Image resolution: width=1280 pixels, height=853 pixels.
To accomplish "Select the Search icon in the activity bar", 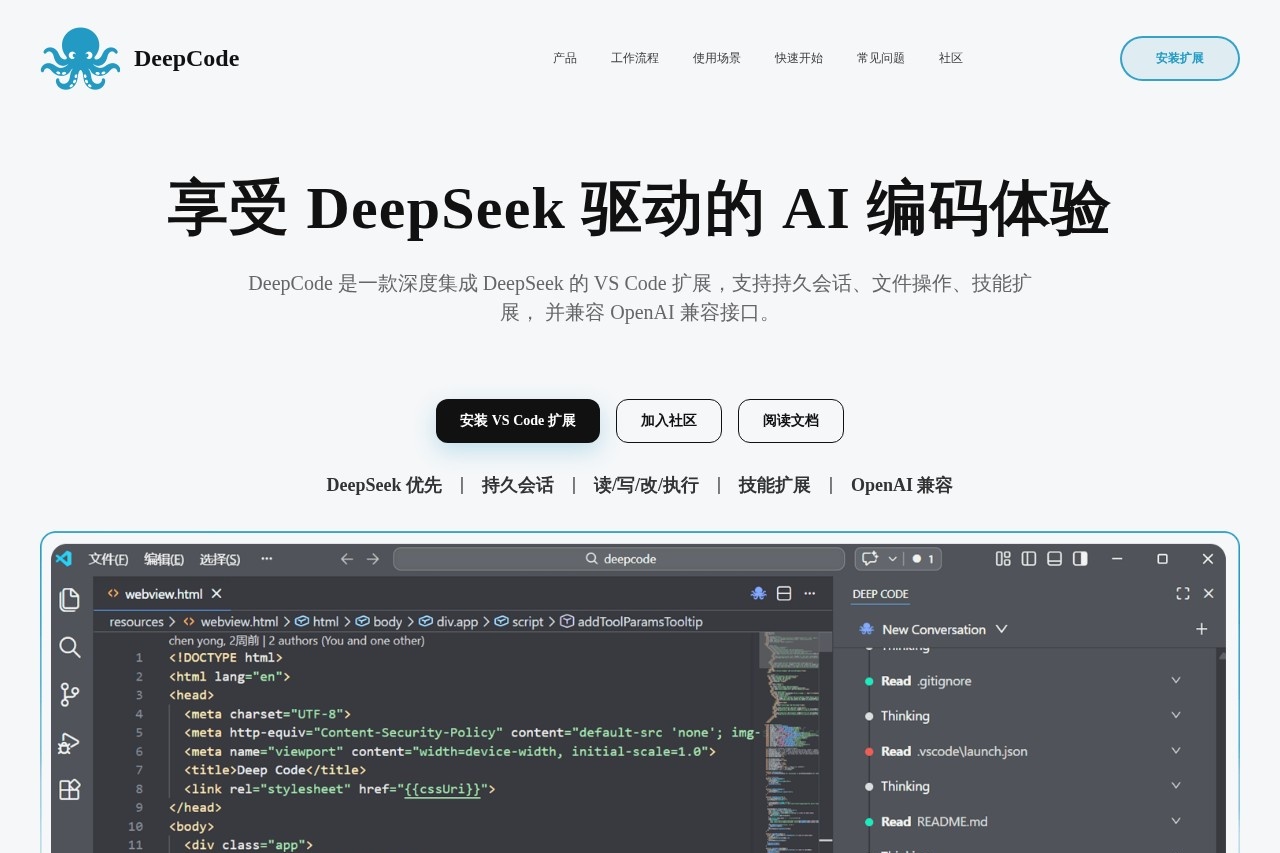I will pos(69,648).
